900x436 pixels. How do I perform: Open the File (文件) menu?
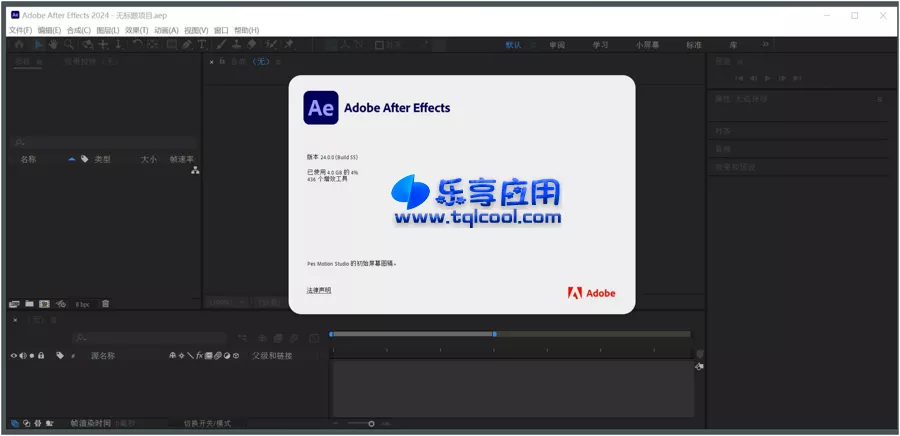click(20, 30)
